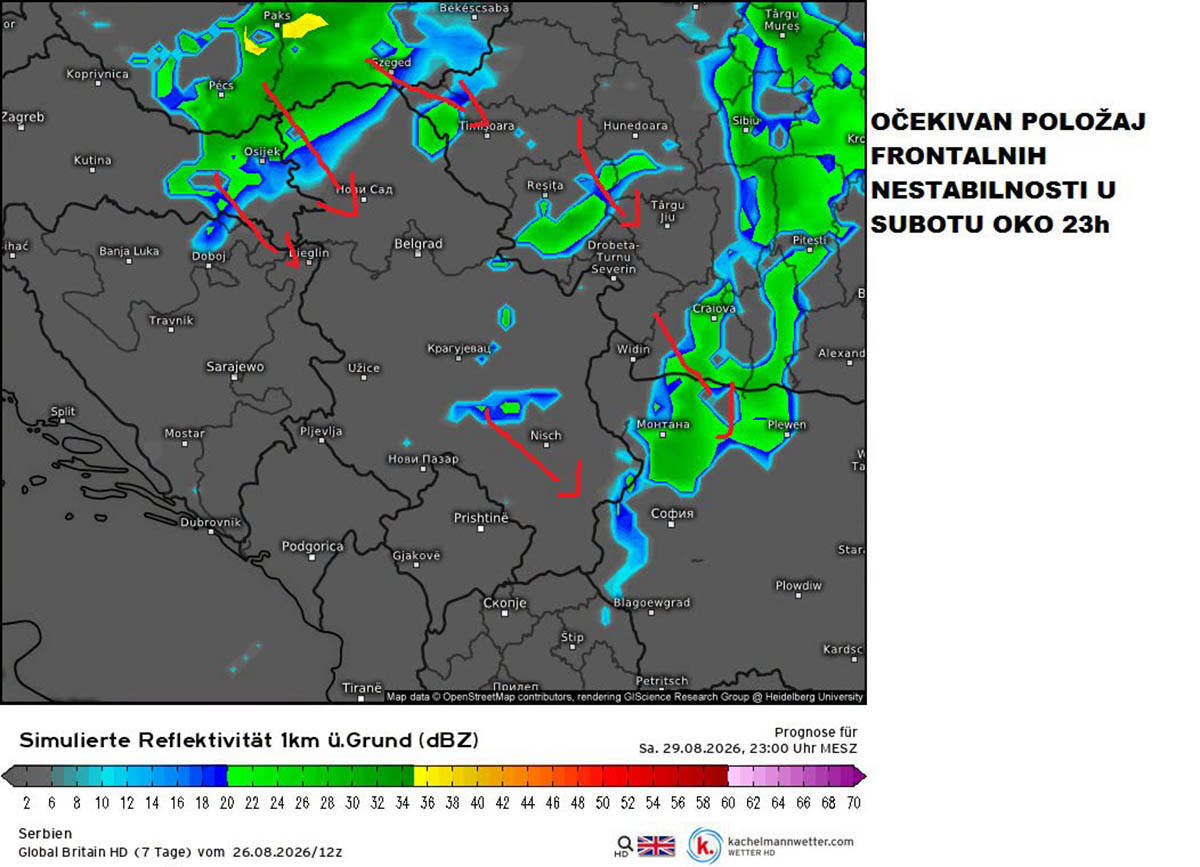
Task: Open the kachelmannwetter round logo
Action: coord(704,844)
